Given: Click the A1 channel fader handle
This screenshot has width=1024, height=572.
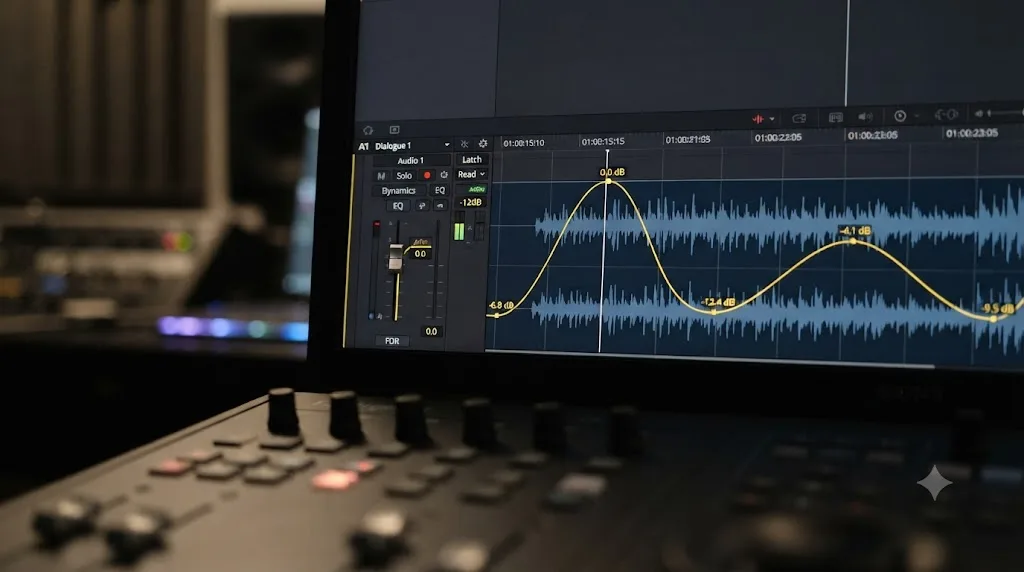Looking at the screenshot, I should [396, 257].
